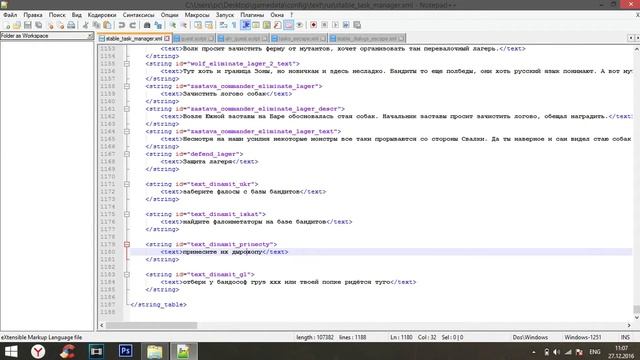Click the Save All toolbar icon
The image size is (640, 360).
point(39,25)
